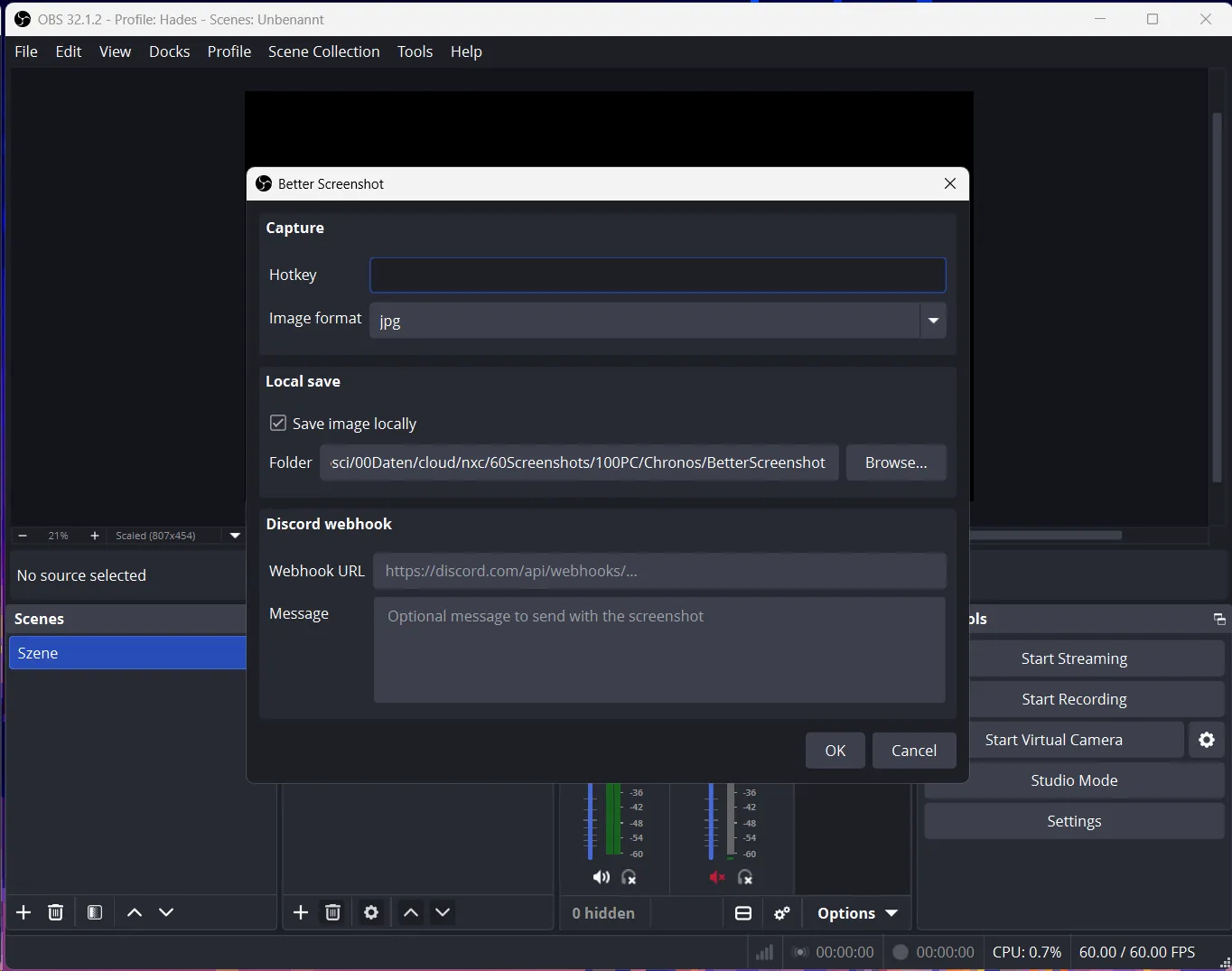Click the preview vertical scrollbar
The height and width of the screenshot is (971, 1232).
point(1217,298)
